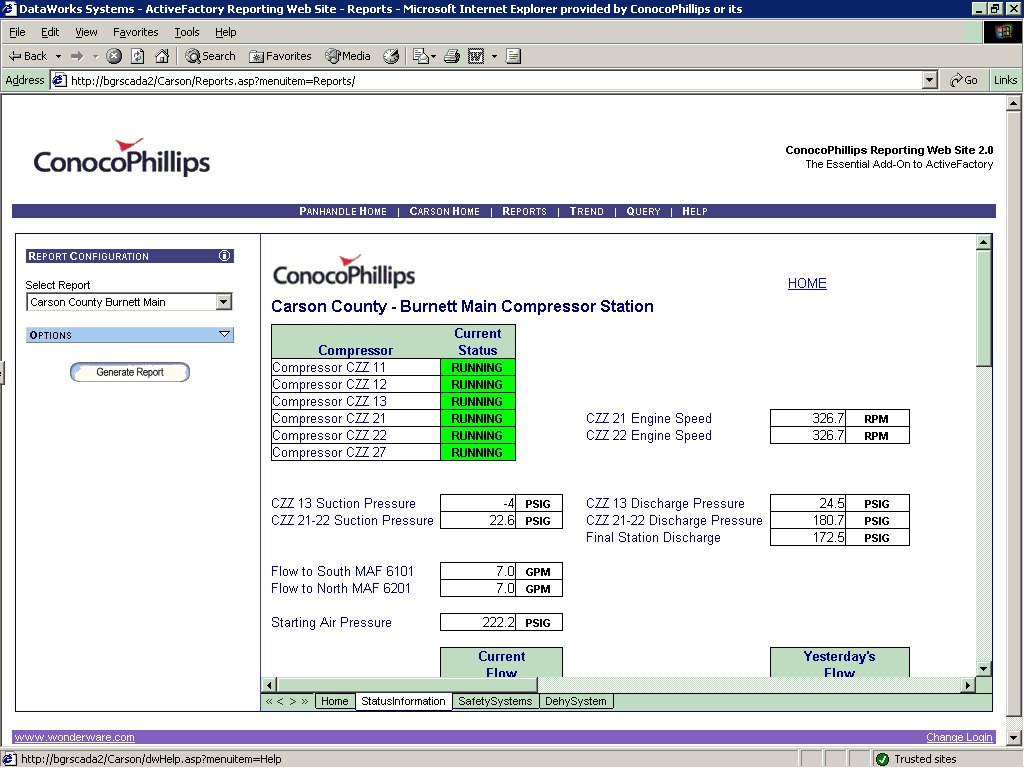
Task: Click the Refresh page icon
Action: tap(138, 56)
